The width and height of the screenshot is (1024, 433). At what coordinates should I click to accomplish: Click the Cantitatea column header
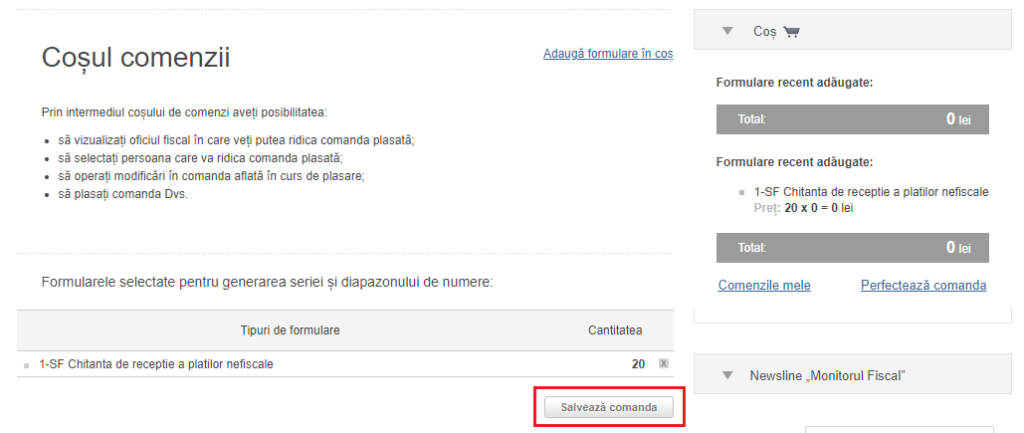615,330
